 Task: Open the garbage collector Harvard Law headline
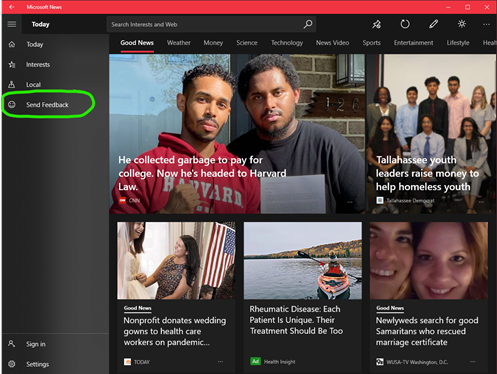[x=202, y=173]
